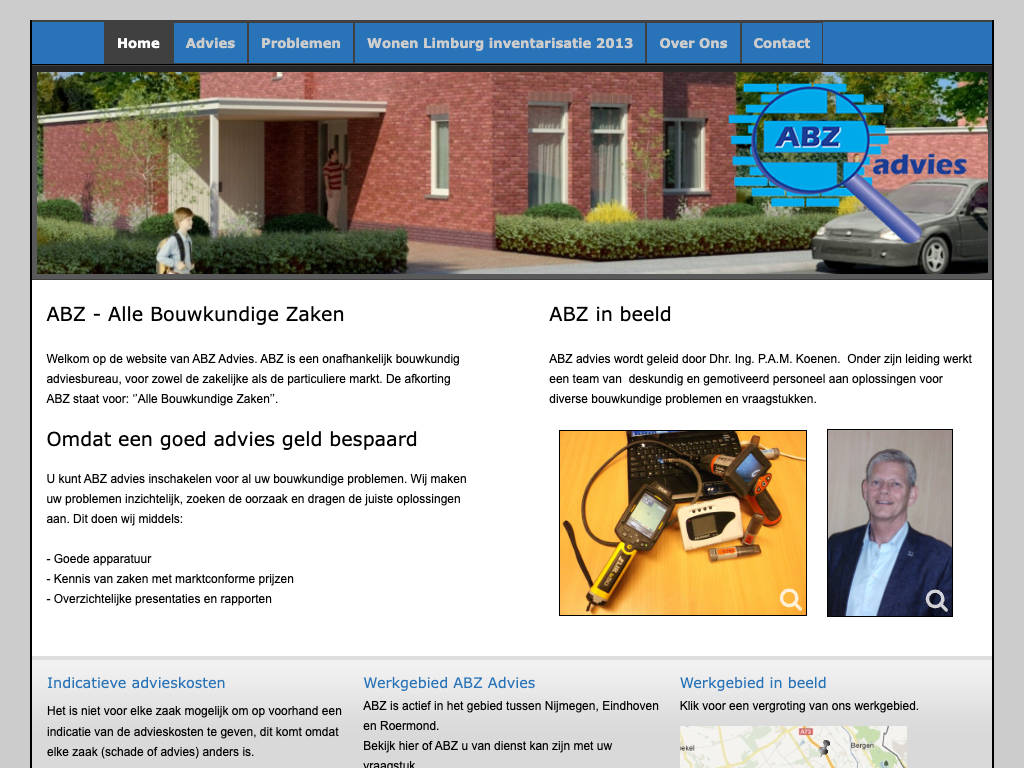
Task: Click the Werkgebied ABZ Advies heading
Action: tap(449, 683)
